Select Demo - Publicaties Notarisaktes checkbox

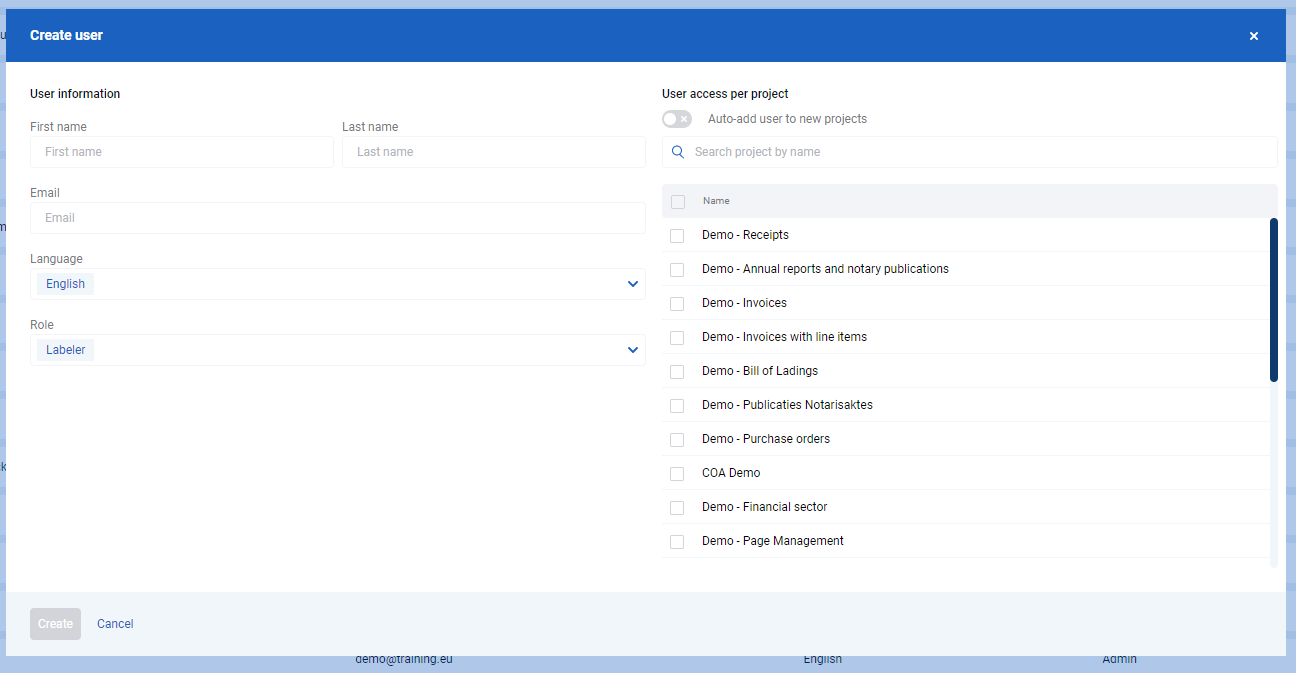tap(677, 406)
